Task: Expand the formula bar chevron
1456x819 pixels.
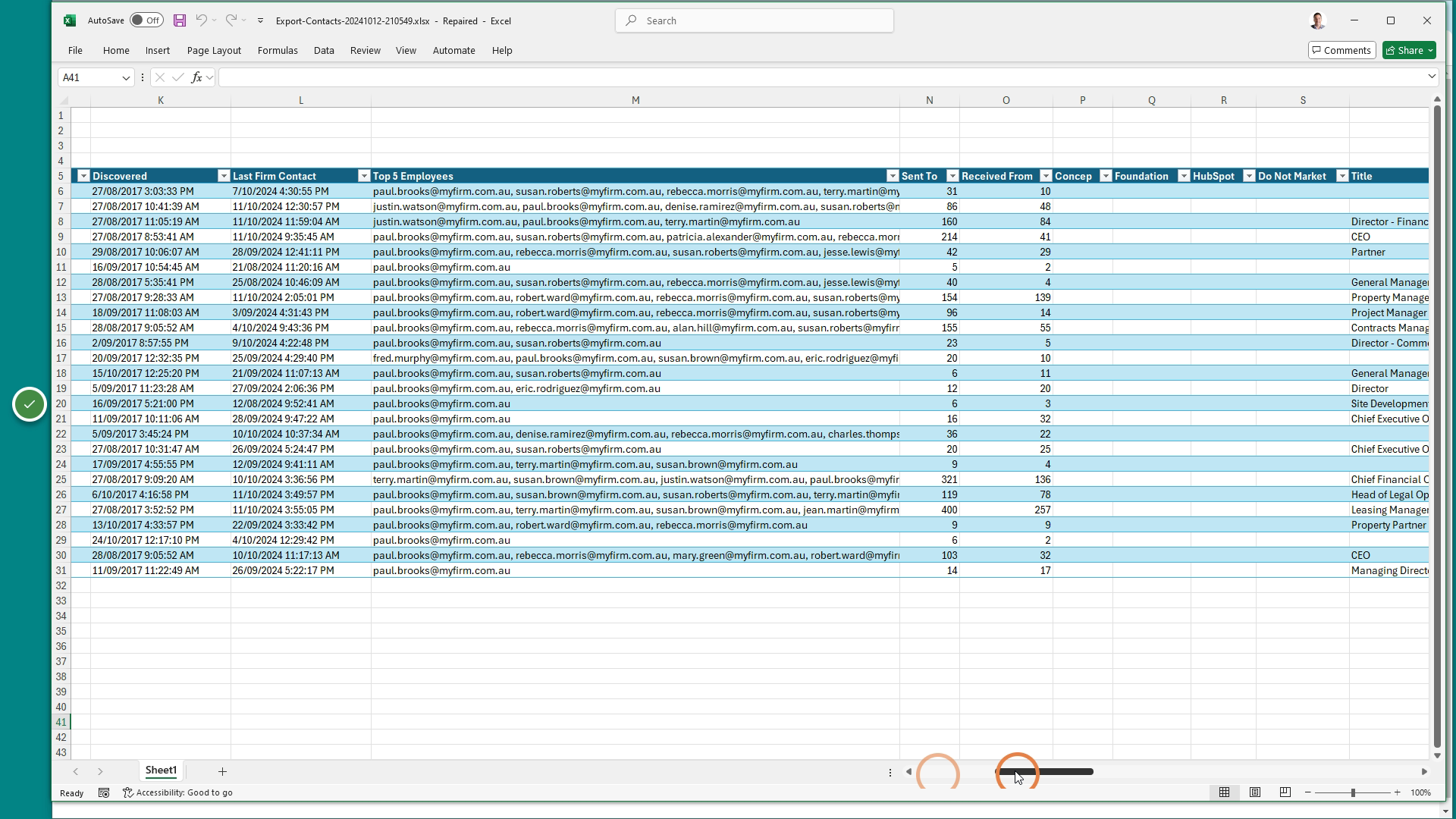Action: (x=1432, y=77)
